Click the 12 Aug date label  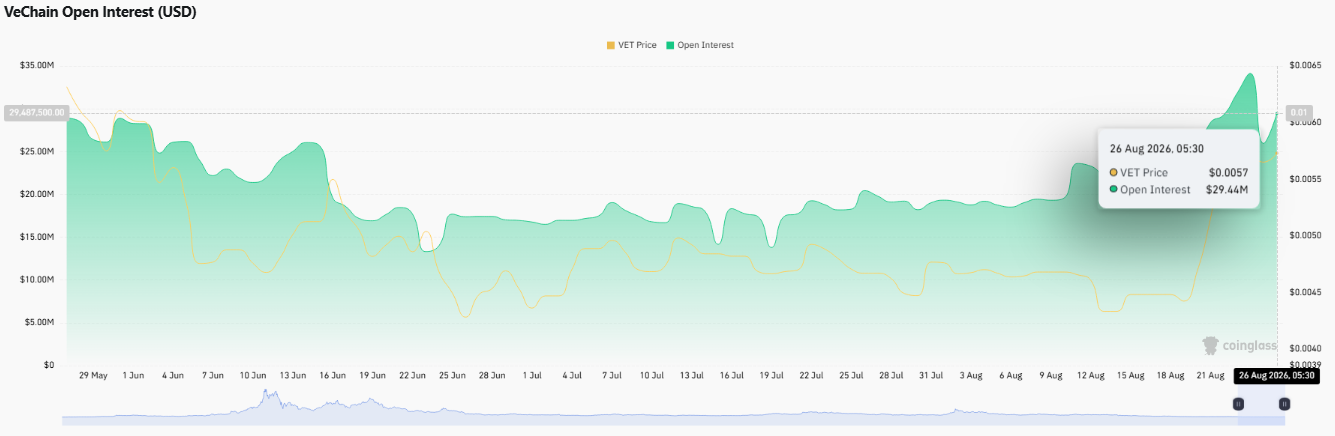click(x=1090, y=375)
